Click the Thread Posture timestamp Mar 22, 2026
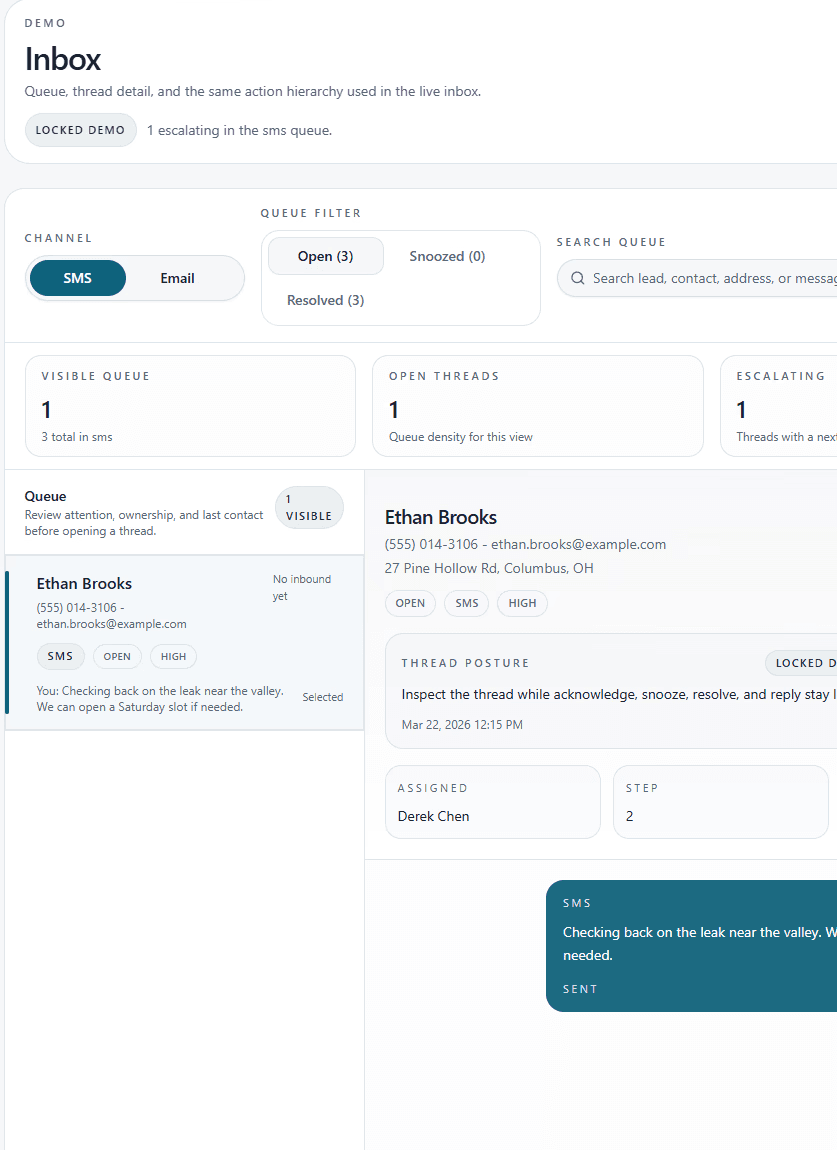This screenshot has width=837, height=1150. coord(462,725)
